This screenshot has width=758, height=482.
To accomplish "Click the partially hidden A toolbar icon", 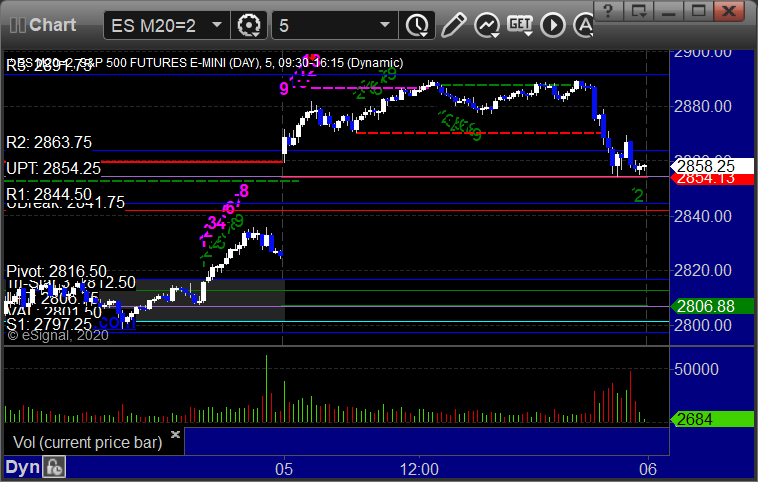I will (x=584, y=25).
